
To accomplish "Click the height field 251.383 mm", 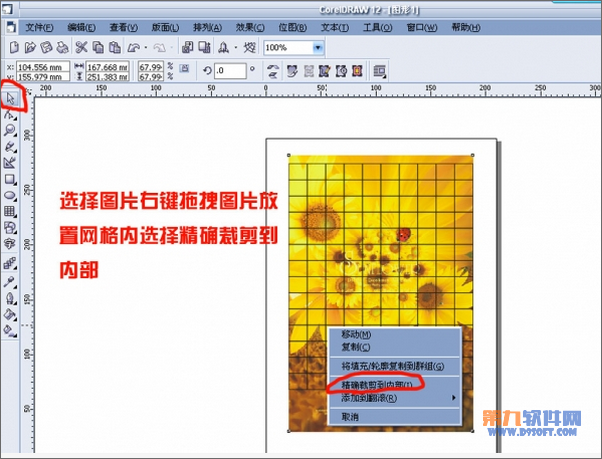I will (x=107, y=77).
